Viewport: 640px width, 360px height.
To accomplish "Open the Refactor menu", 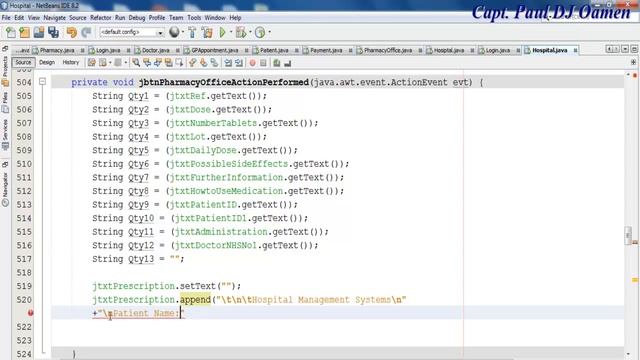I will [x=100, y=18].
